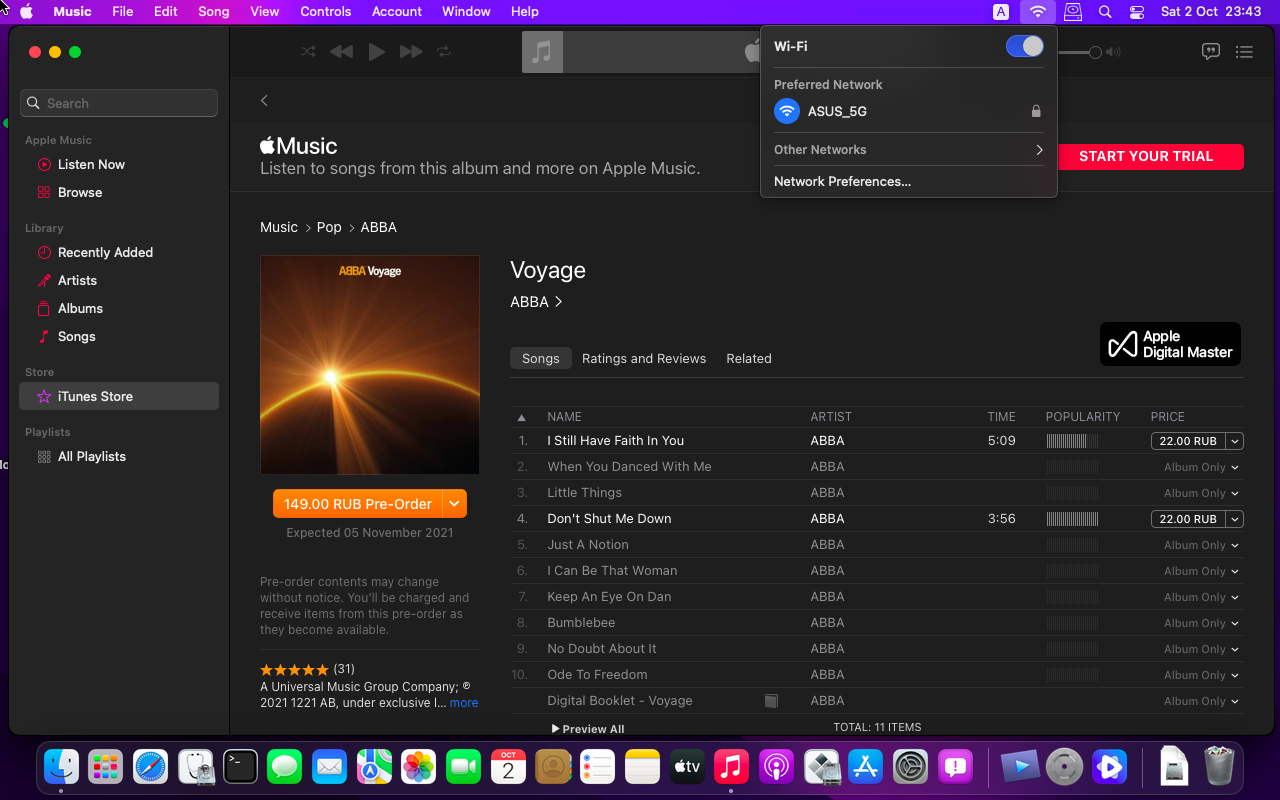The image size is (1280, 800).
Task: Toggle shuffle in playback controls
Action: tap(308, 52)
